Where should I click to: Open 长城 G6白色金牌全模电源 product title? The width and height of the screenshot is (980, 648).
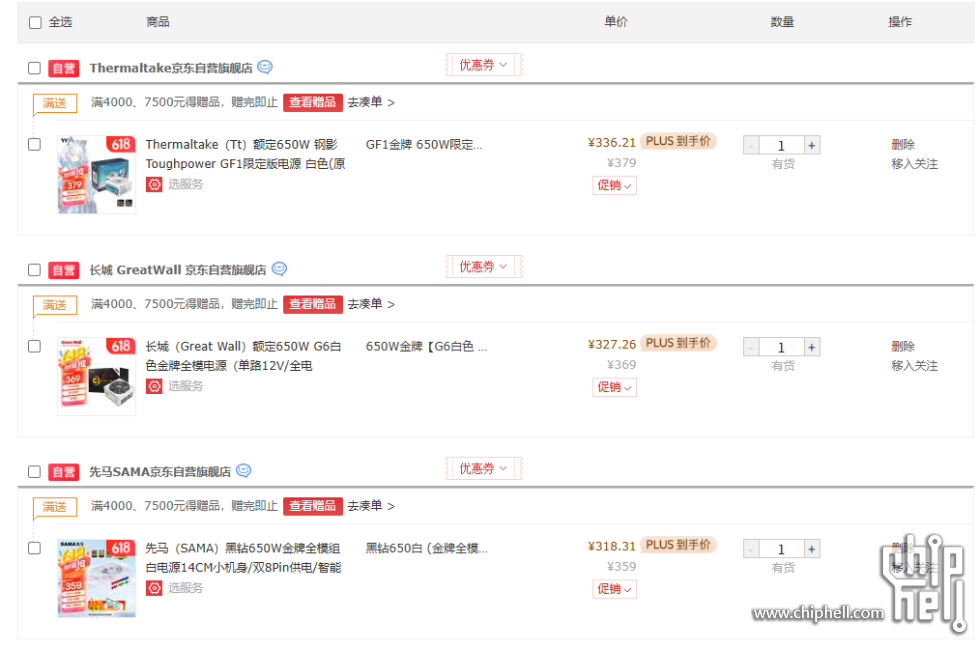[x=244, y=356]
